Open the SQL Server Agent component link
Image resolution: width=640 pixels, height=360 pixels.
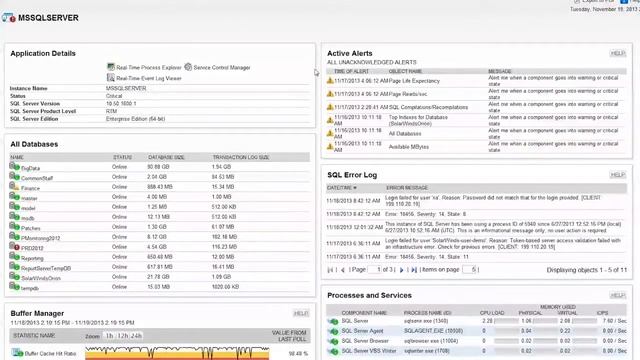pos(362,331)
